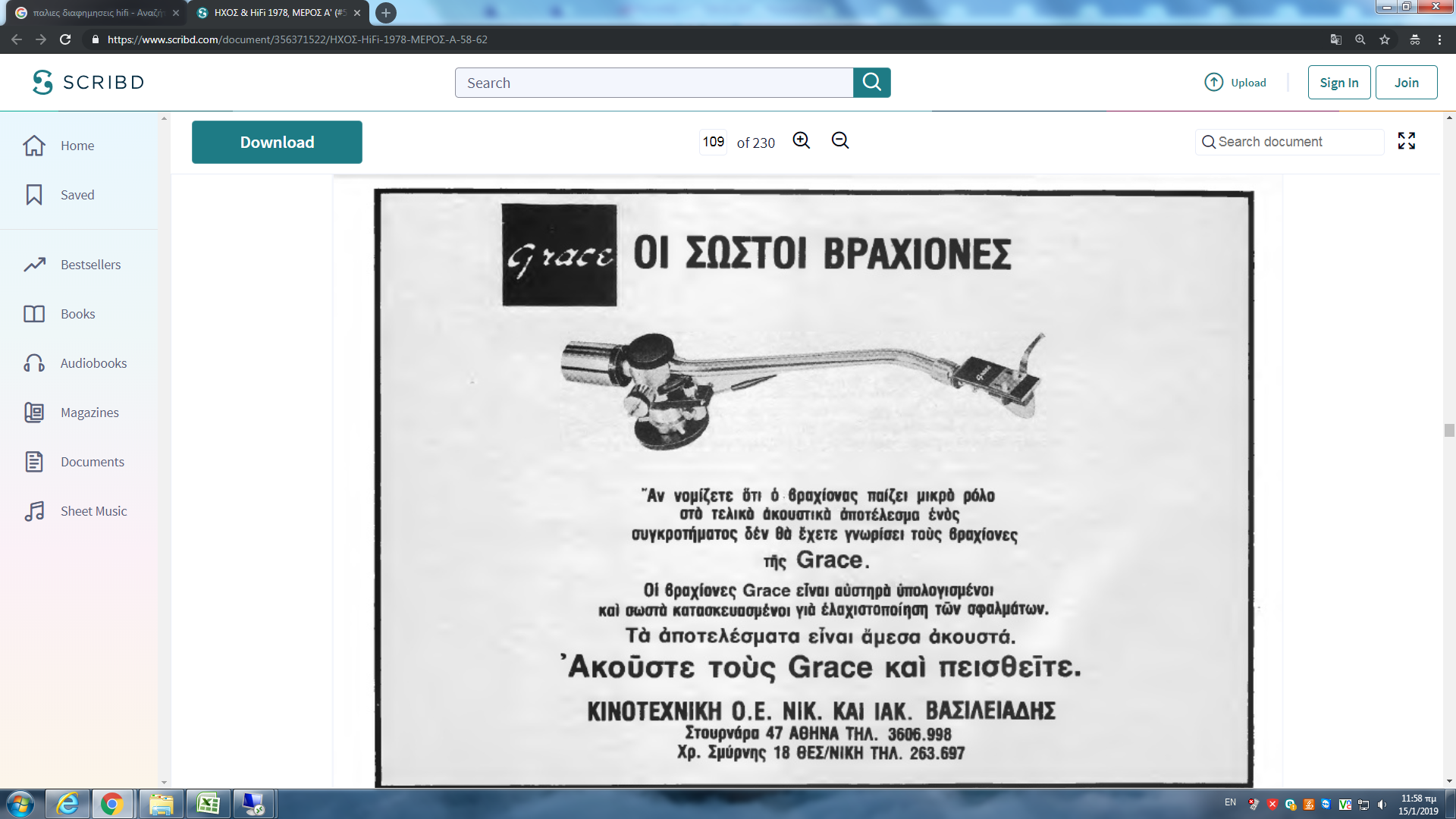Click the document vertical scrollbar thumb

pos(1449,431)
